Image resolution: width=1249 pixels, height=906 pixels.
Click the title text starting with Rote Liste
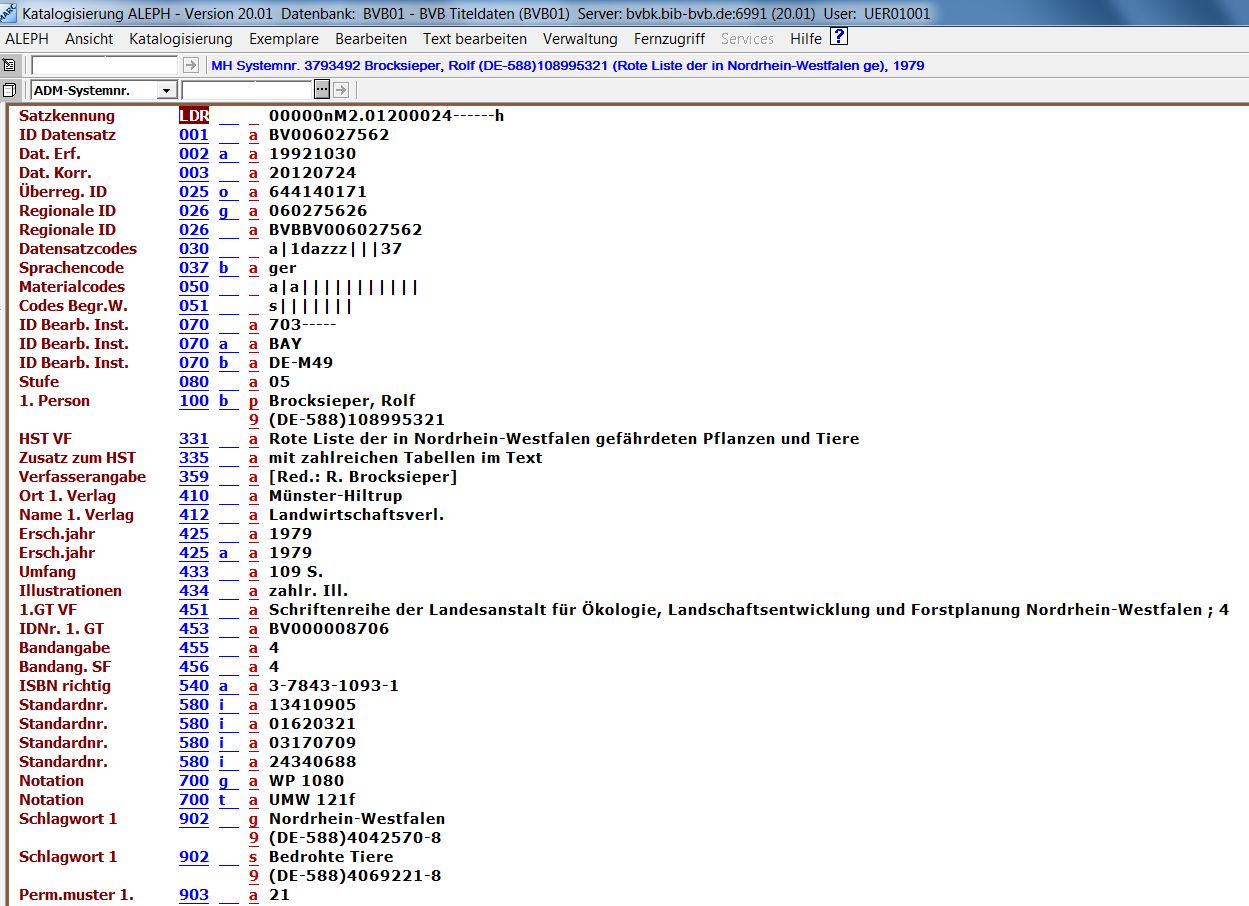(564, 439)
